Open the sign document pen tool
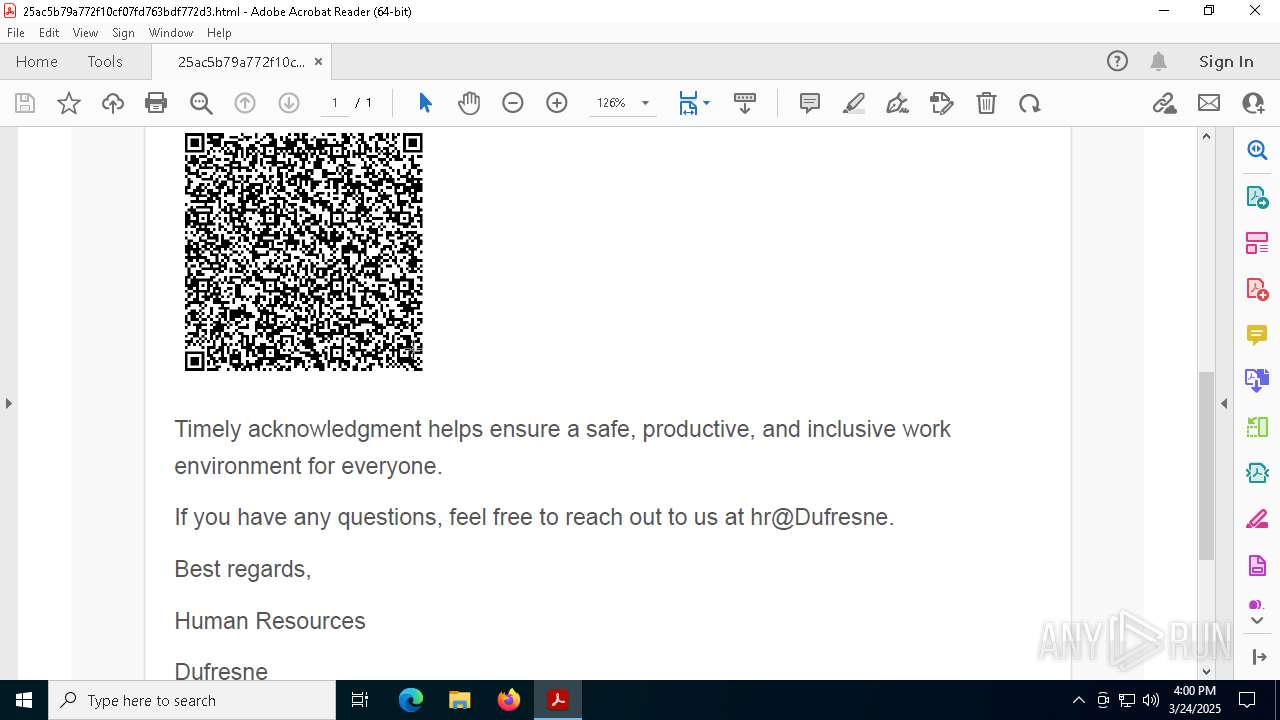 (x=898, y=103)
